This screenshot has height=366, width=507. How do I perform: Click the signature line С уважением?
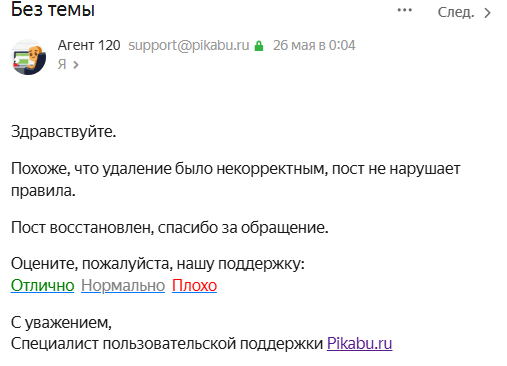point(61,323)
